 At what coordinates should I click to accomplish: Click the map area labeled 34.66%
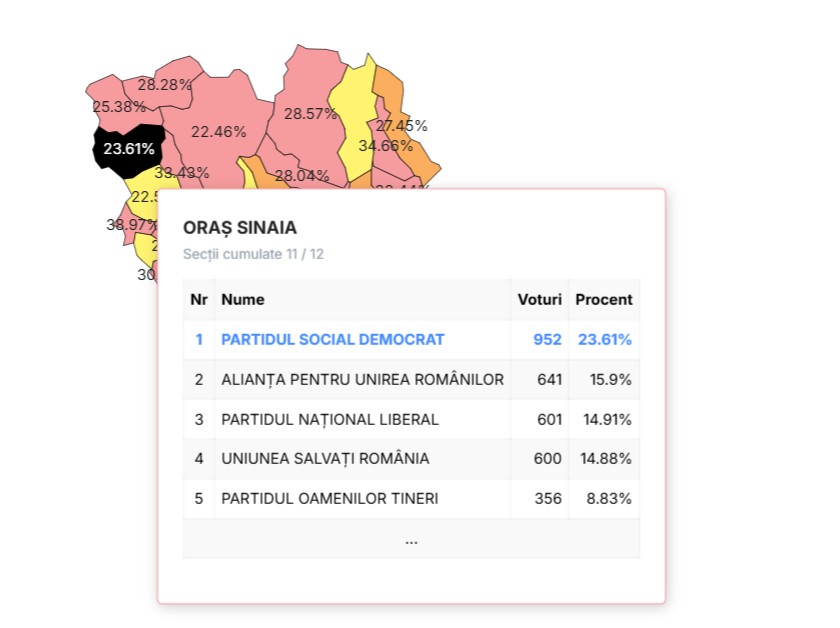click(386, 146)
